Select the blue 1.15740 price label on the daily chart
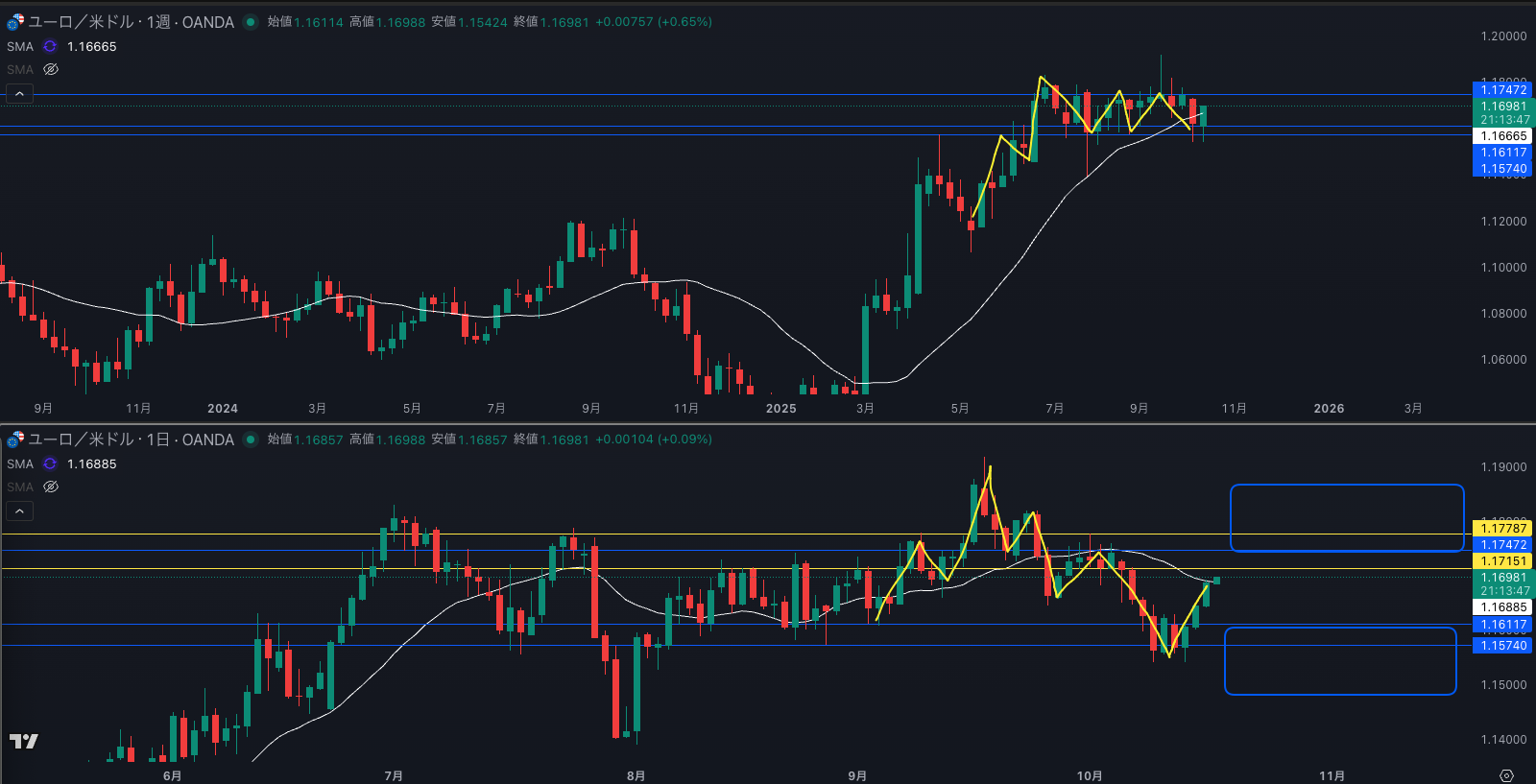Viewport: 1536px width, 784px height. 1502,646
